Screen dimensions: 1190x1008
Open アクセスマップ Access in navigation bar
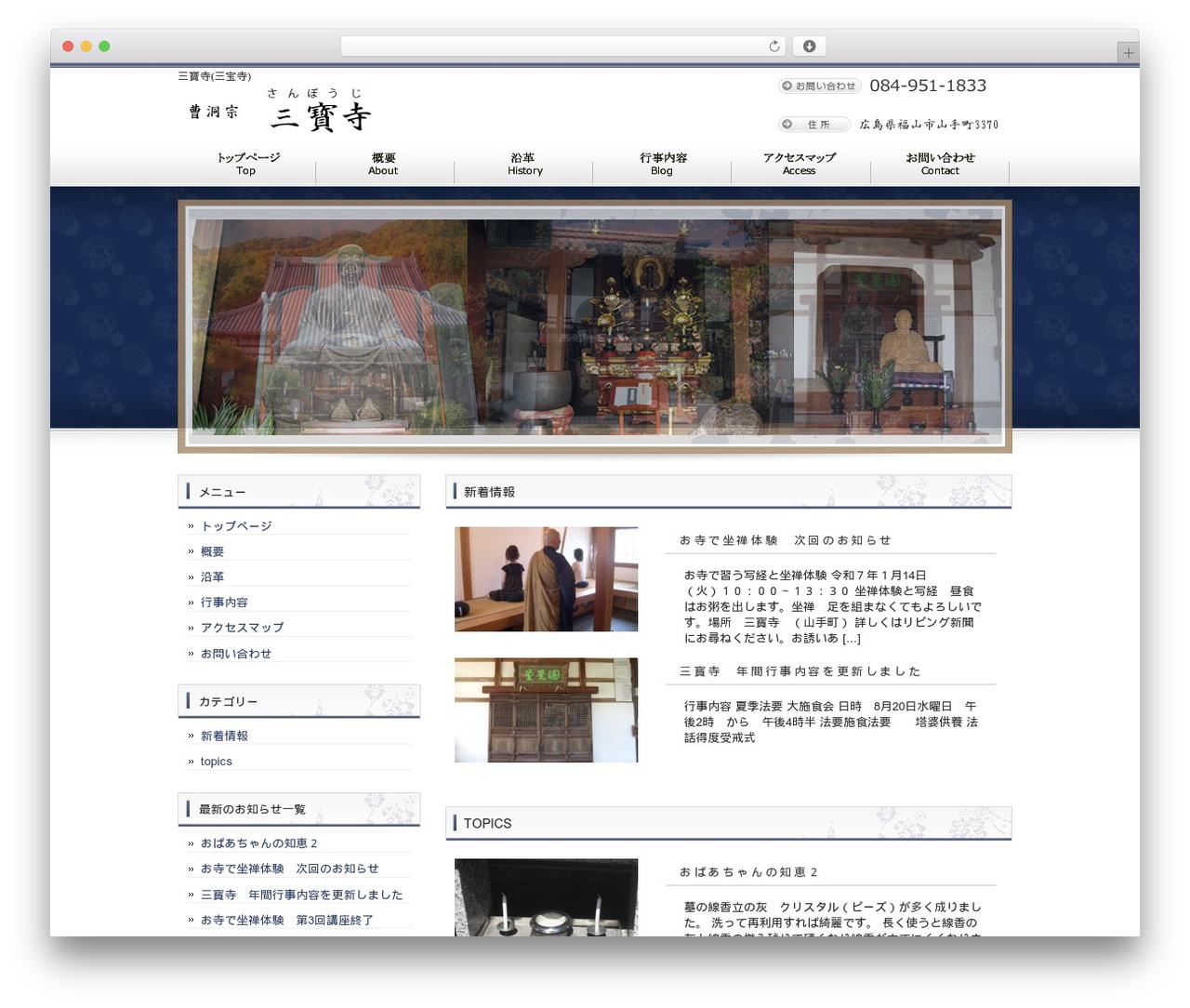[x=800, y=164]
